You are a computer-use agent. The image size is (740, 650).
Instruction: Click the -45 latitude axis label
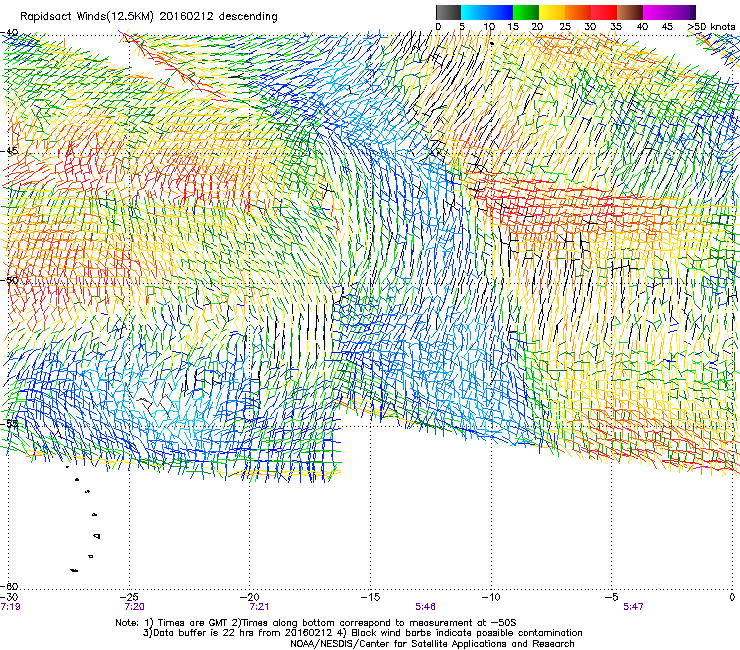tap(9, 151)
